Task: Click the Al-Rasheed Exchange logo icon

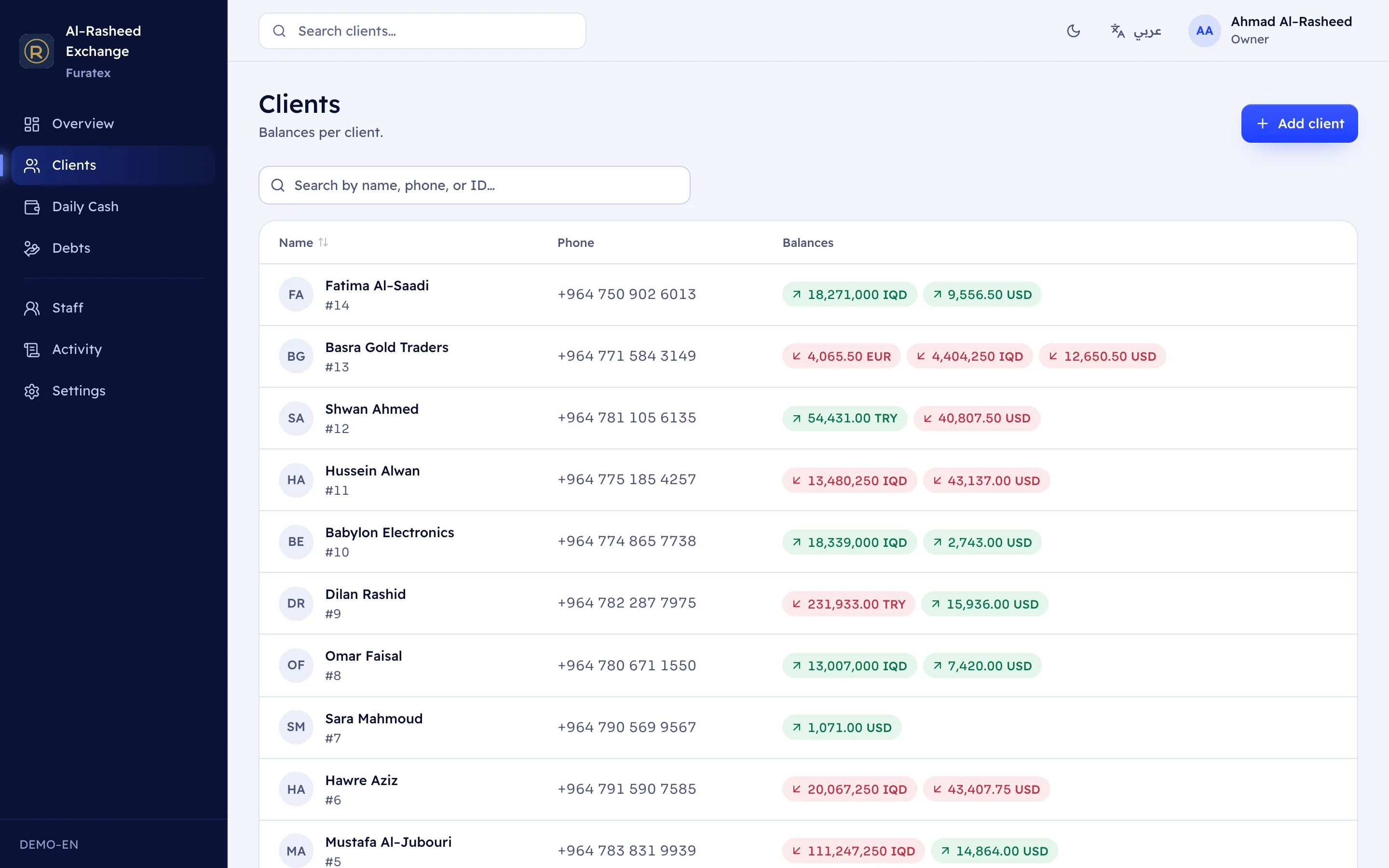Action: coord(36,51)
